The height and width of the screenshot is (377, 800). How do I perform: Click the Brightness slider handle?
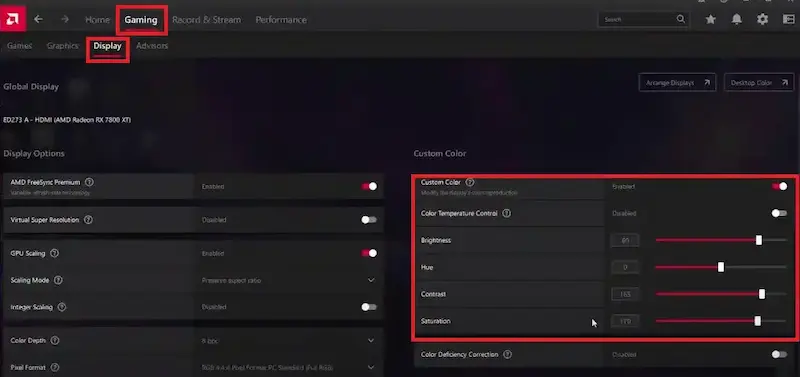point(759,240)
